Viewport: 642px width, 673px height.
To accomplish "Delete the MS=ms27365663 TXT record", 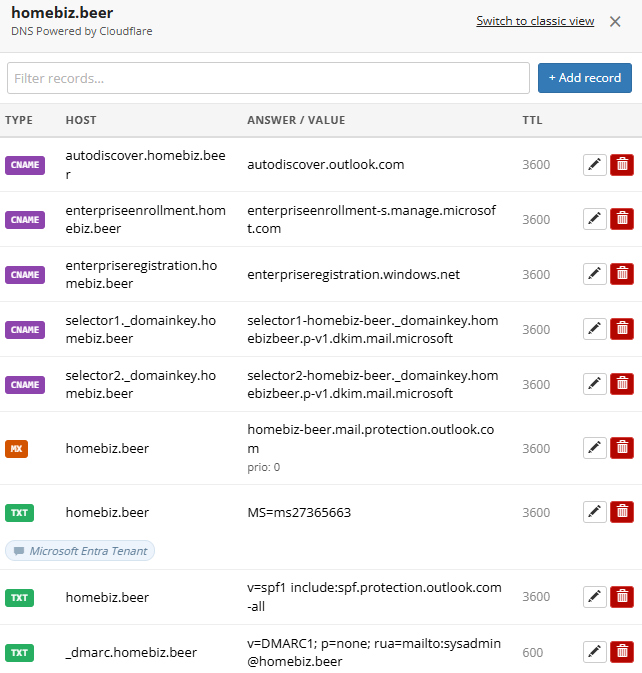I will tap(622, 512).
